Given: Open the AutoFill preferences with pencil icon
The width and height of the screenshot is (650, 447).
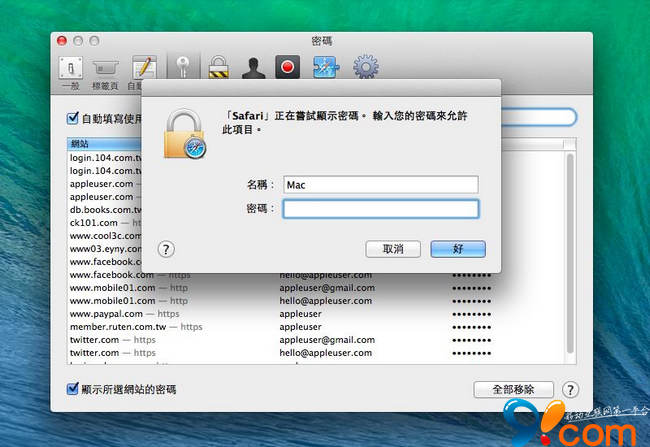Looking at the screenshot, I should tap(144, 71).
